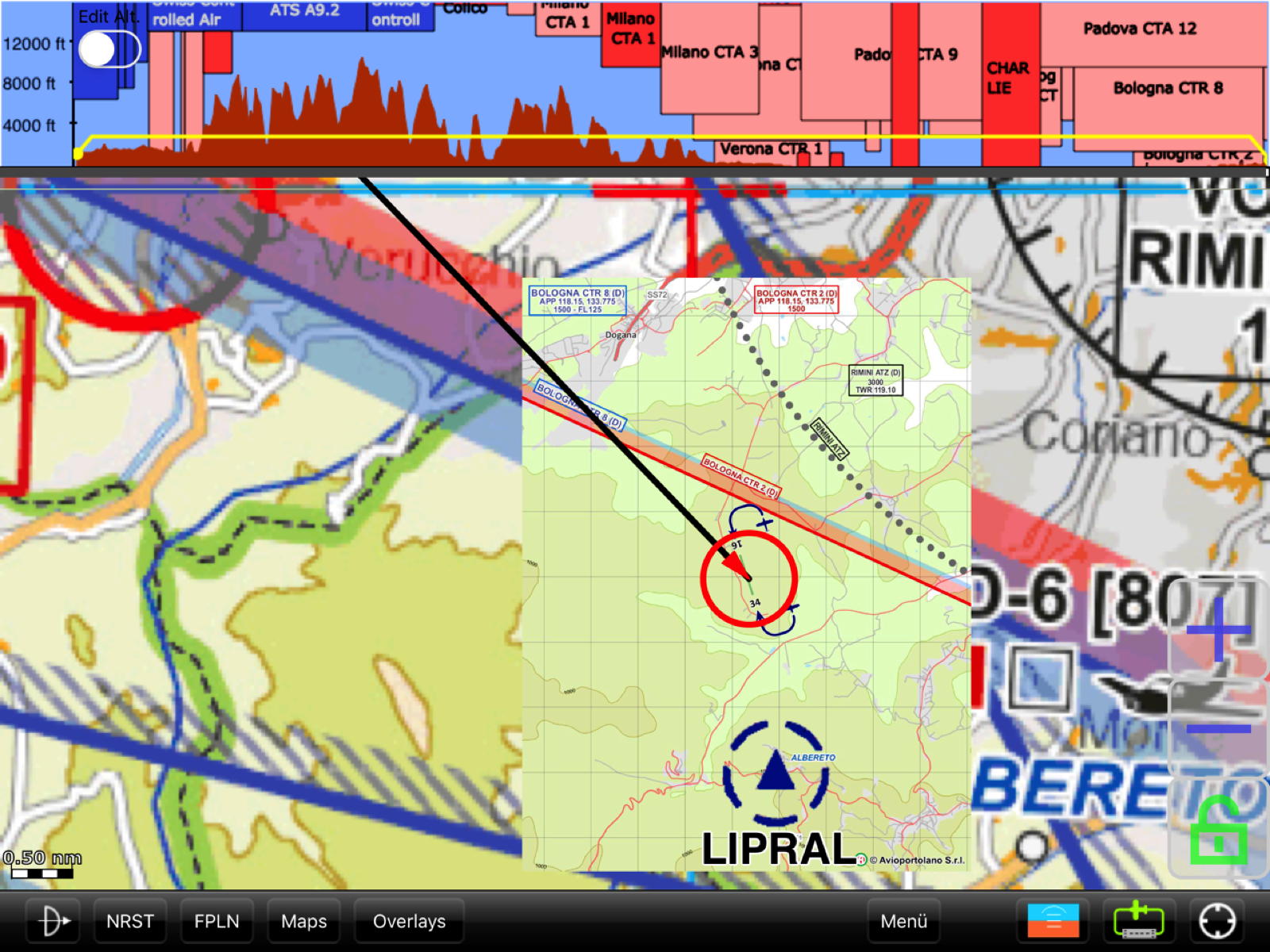This screenshot has width=1270, height=952.
Task: Toggle the green elevation profile view icon
Action: 1138,921
